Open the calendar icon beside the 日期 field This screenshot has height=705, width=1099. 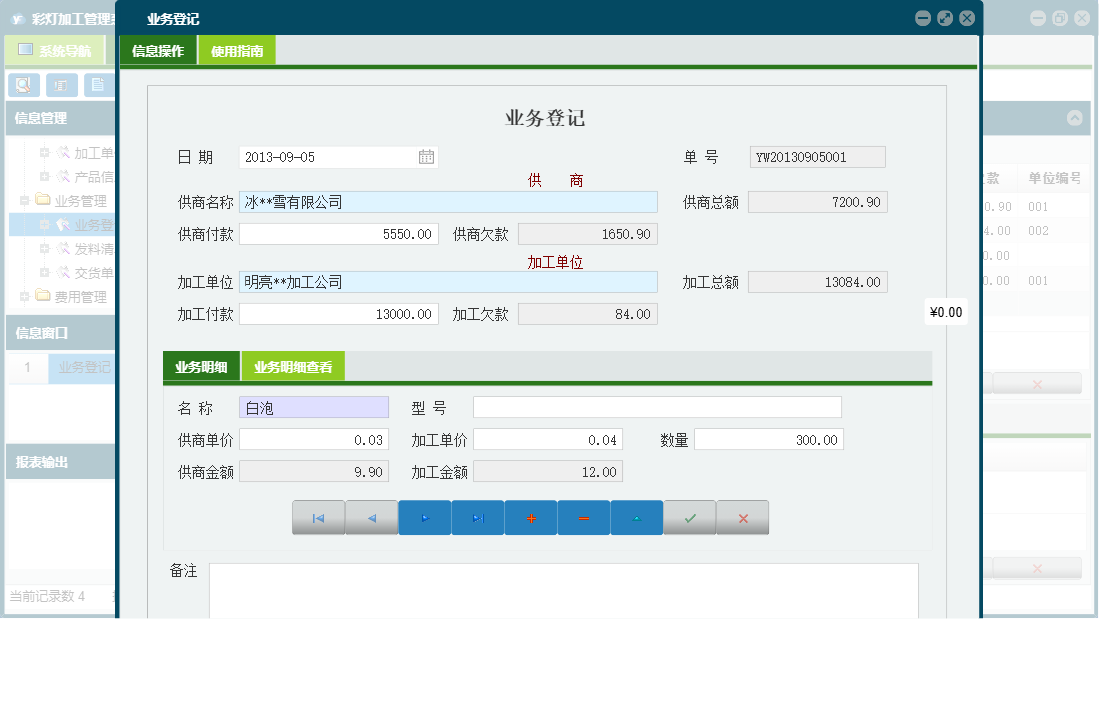click(424, 156)
